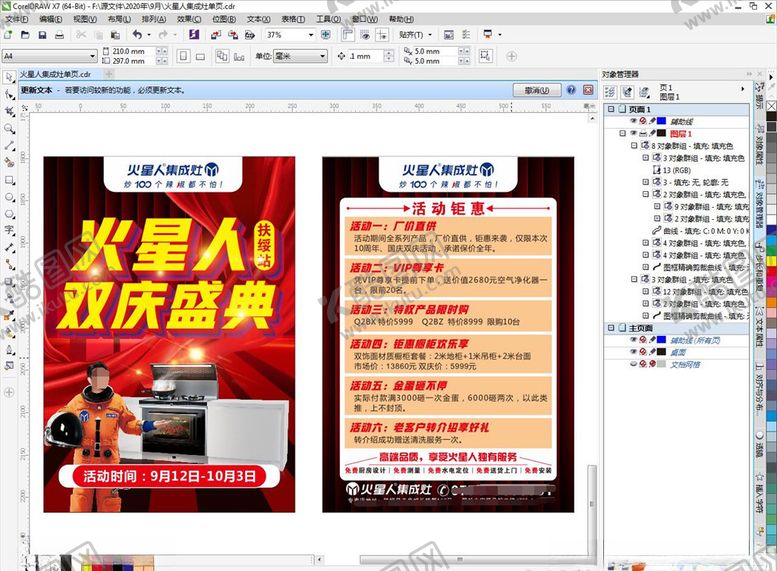
Task: Select the Parallel Dimension tool
Action: pyautogui.click(x=9, y=247)
